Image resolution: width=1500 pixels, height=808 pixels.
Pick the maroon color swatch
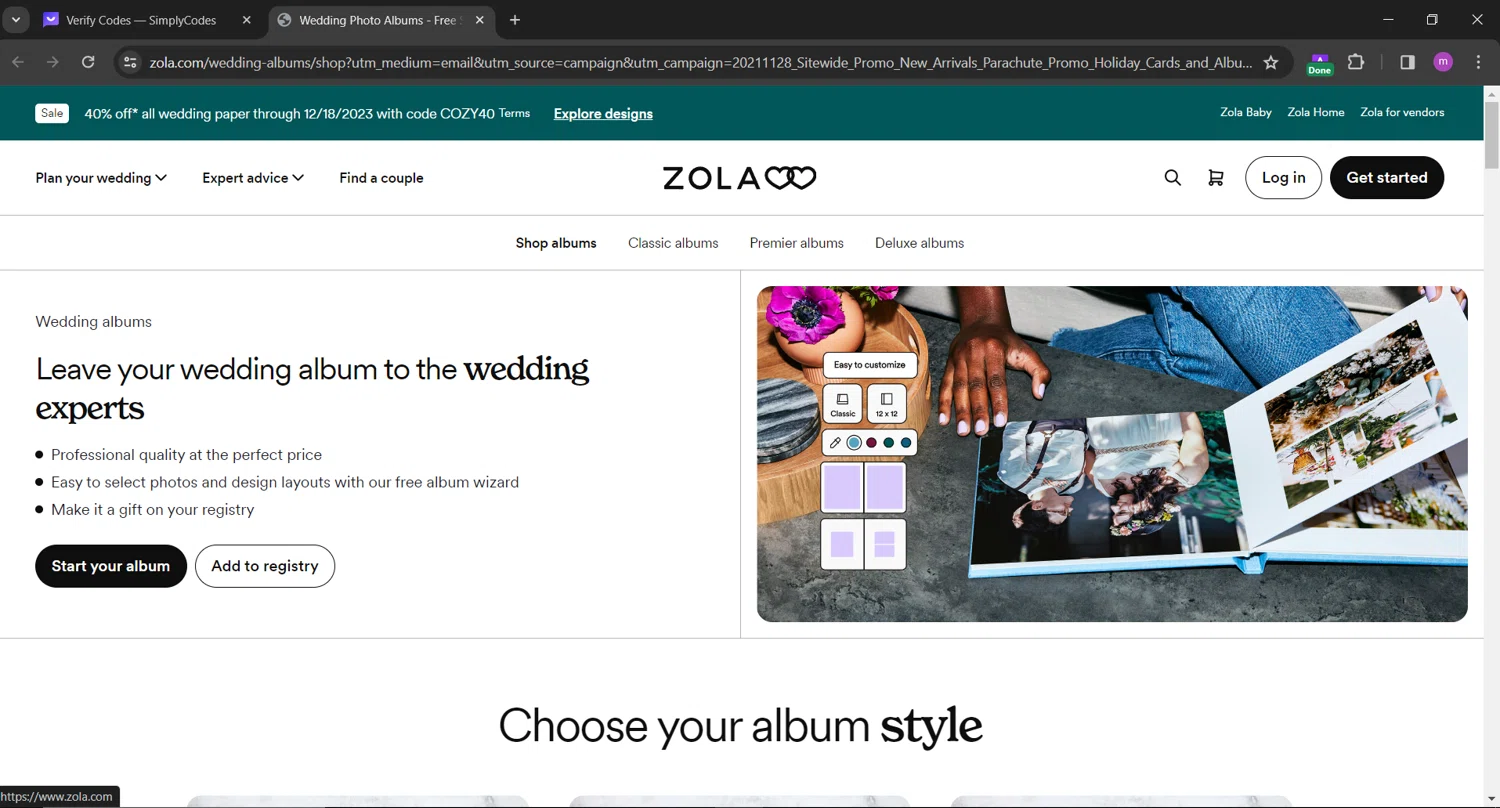pyautogui.click(x=871, y=443)
